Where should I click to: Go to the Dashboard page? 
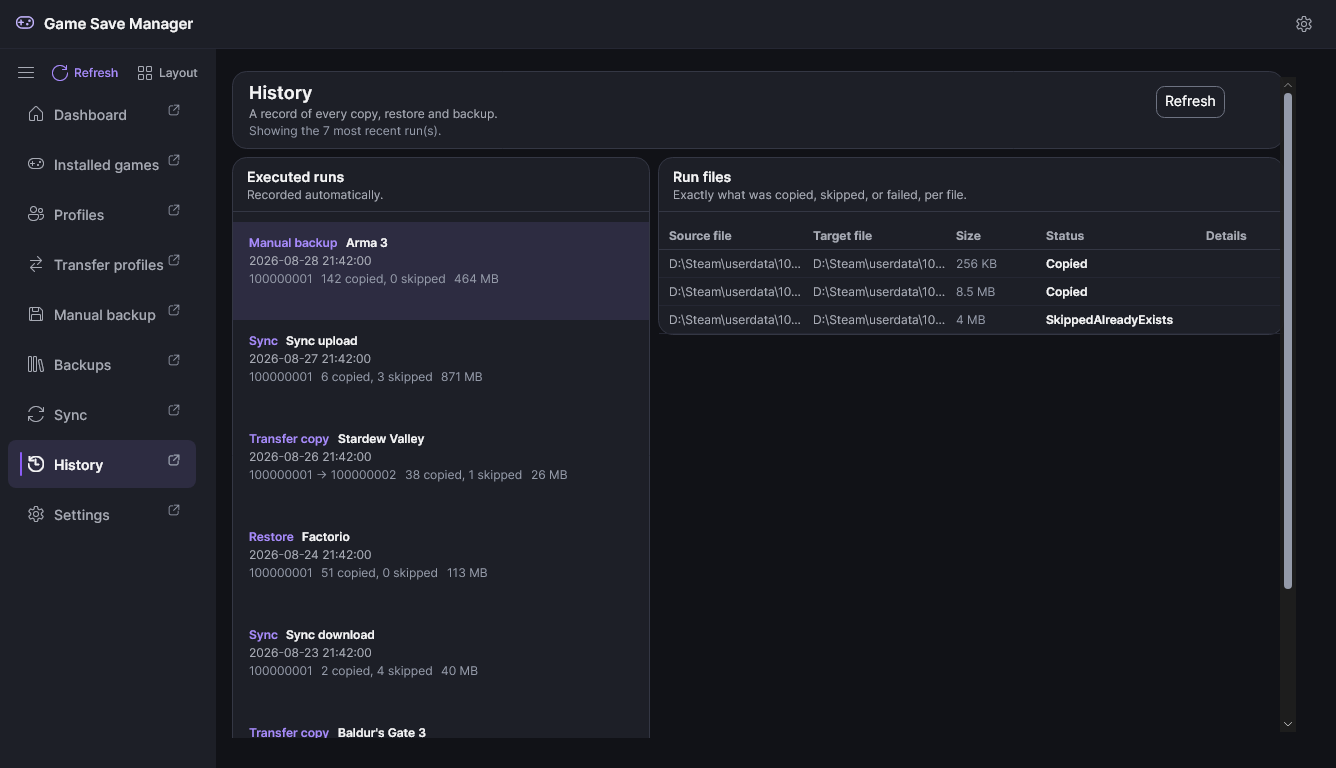(102, 114)
